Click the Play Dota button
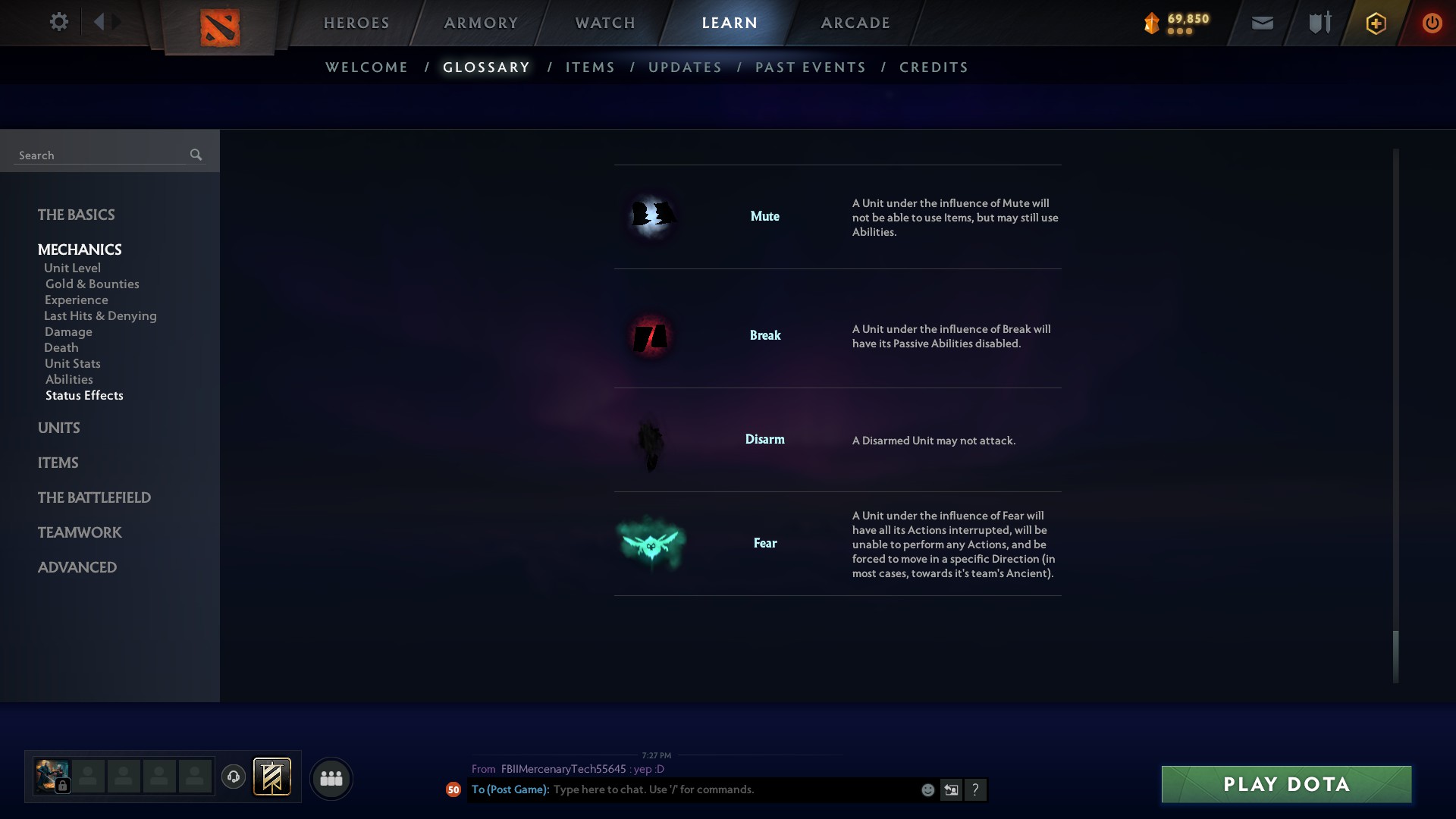The width and height of the screenshot is (1456, 819). 1286,784
